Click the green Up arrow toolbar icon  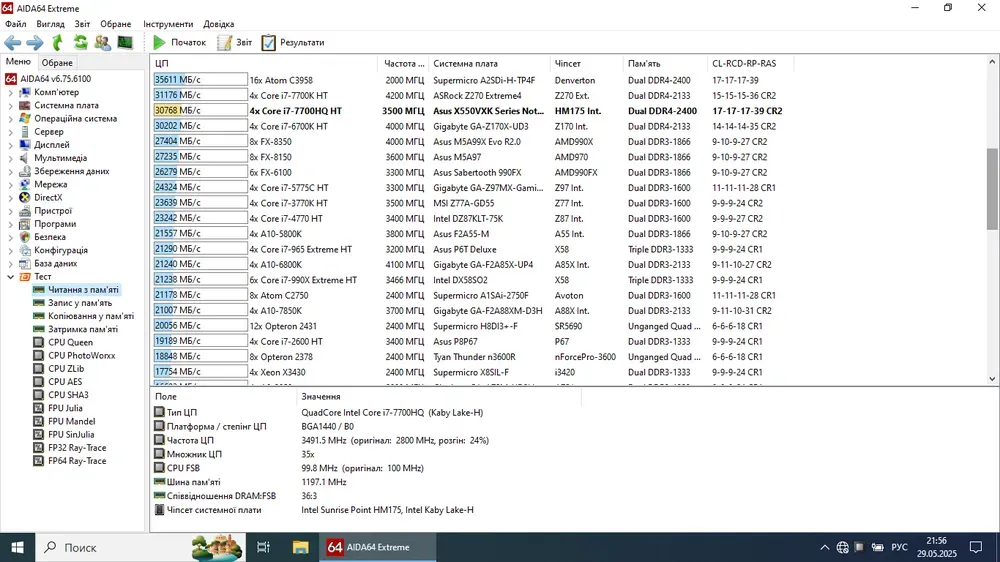click(57, 43)
